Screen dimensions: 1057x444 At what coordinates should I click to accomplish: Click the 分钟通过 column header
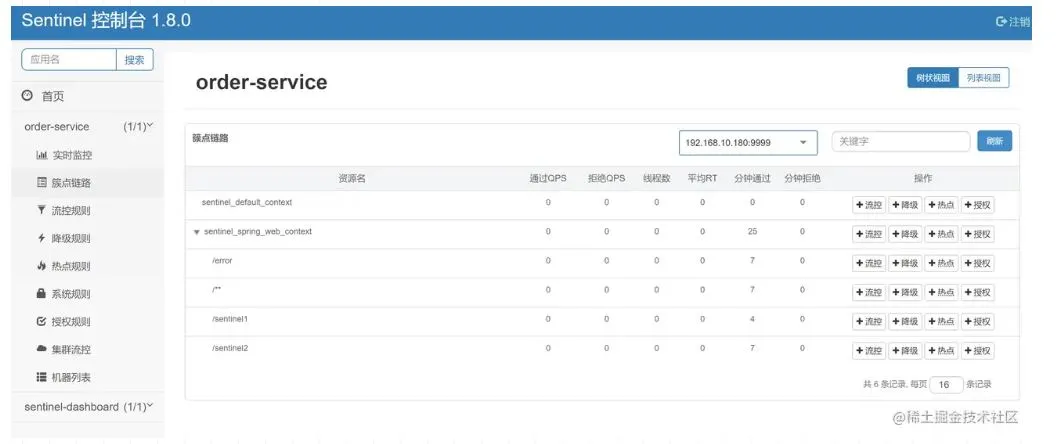[x=752, y=179]
